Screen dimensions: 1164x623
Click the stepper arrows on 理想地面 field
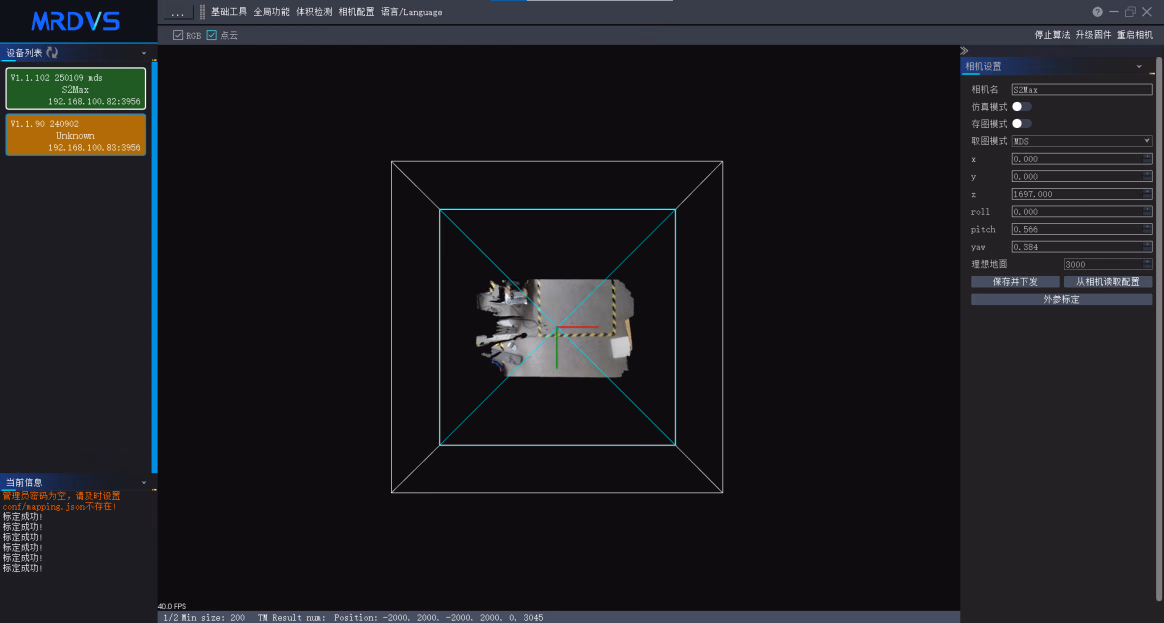pyautogui.click(x=1147, y=264)
